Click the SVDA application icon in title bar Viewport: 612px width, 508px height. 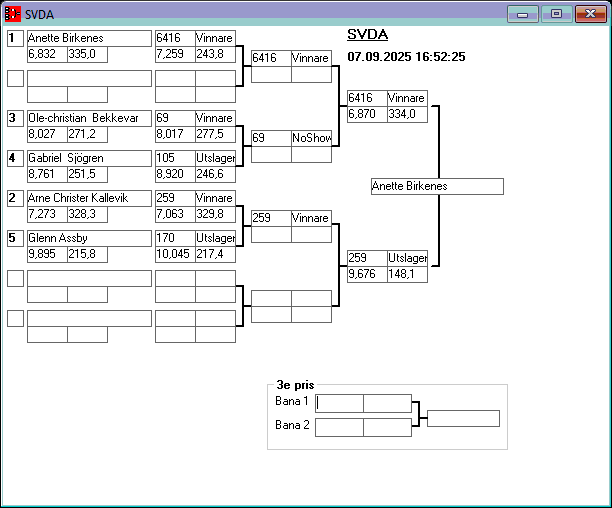(x=13, y=14)
